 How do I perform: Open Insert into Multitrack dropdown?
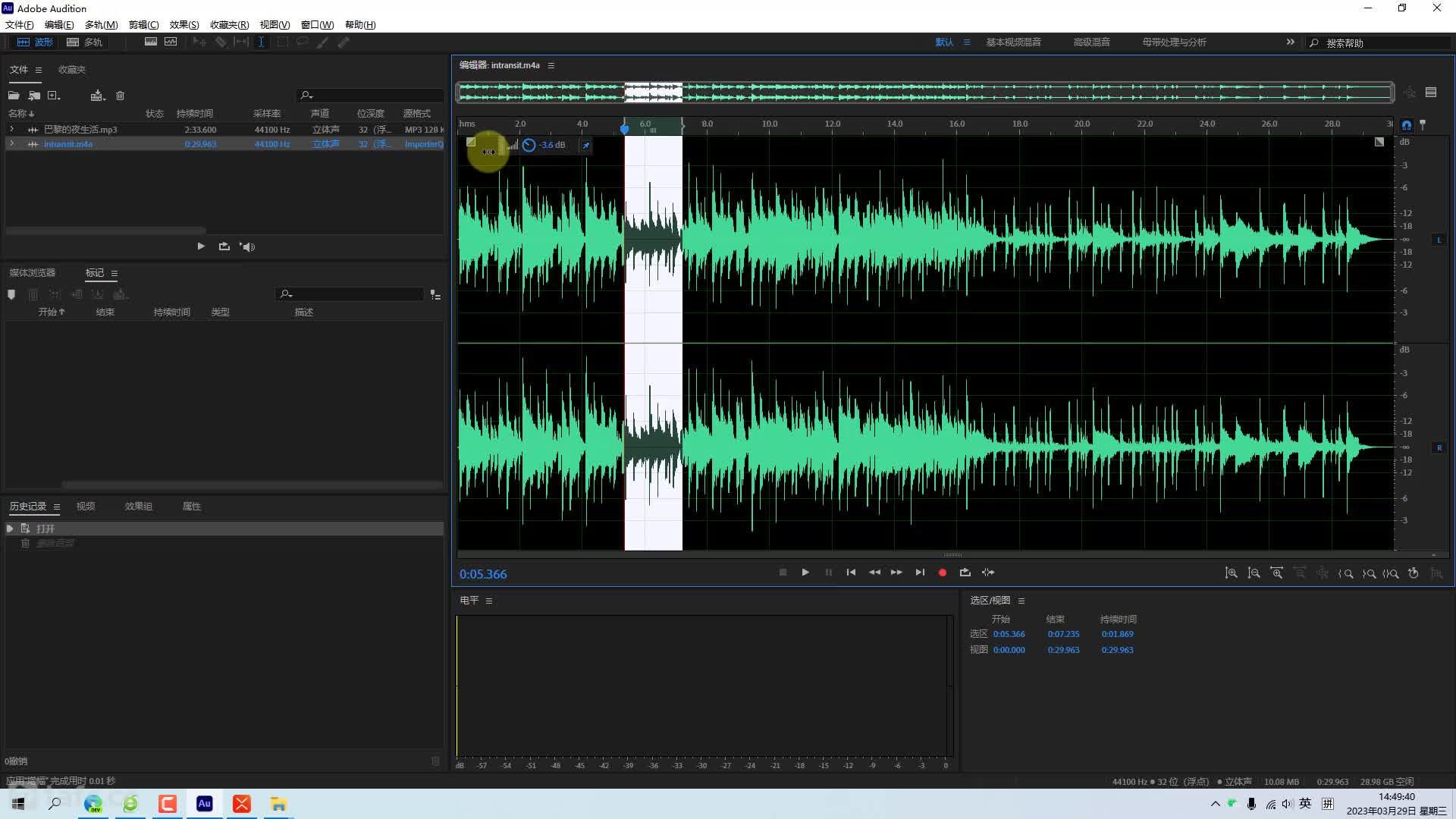97,96
